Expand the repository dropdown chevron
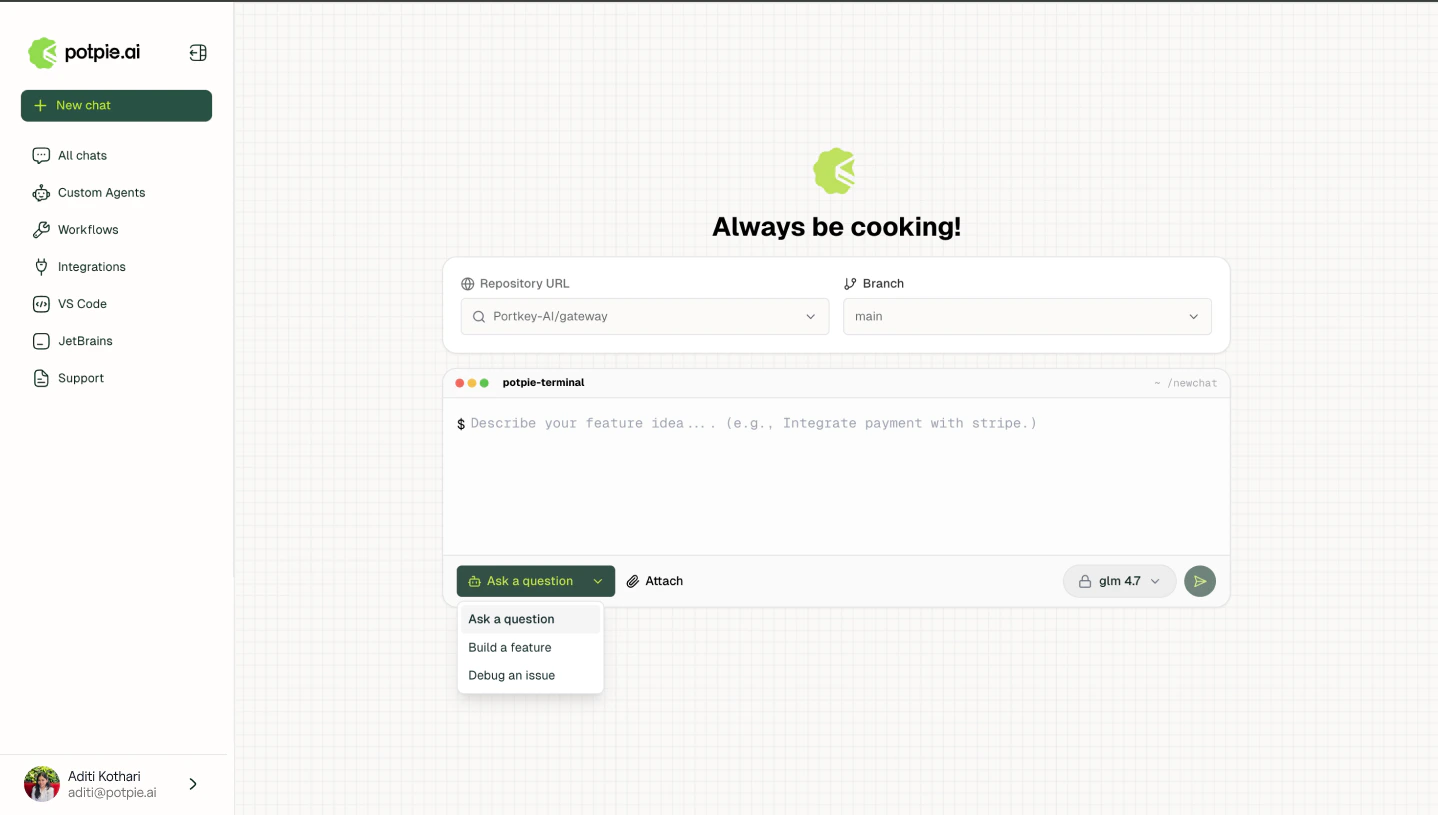 (810, 316)
